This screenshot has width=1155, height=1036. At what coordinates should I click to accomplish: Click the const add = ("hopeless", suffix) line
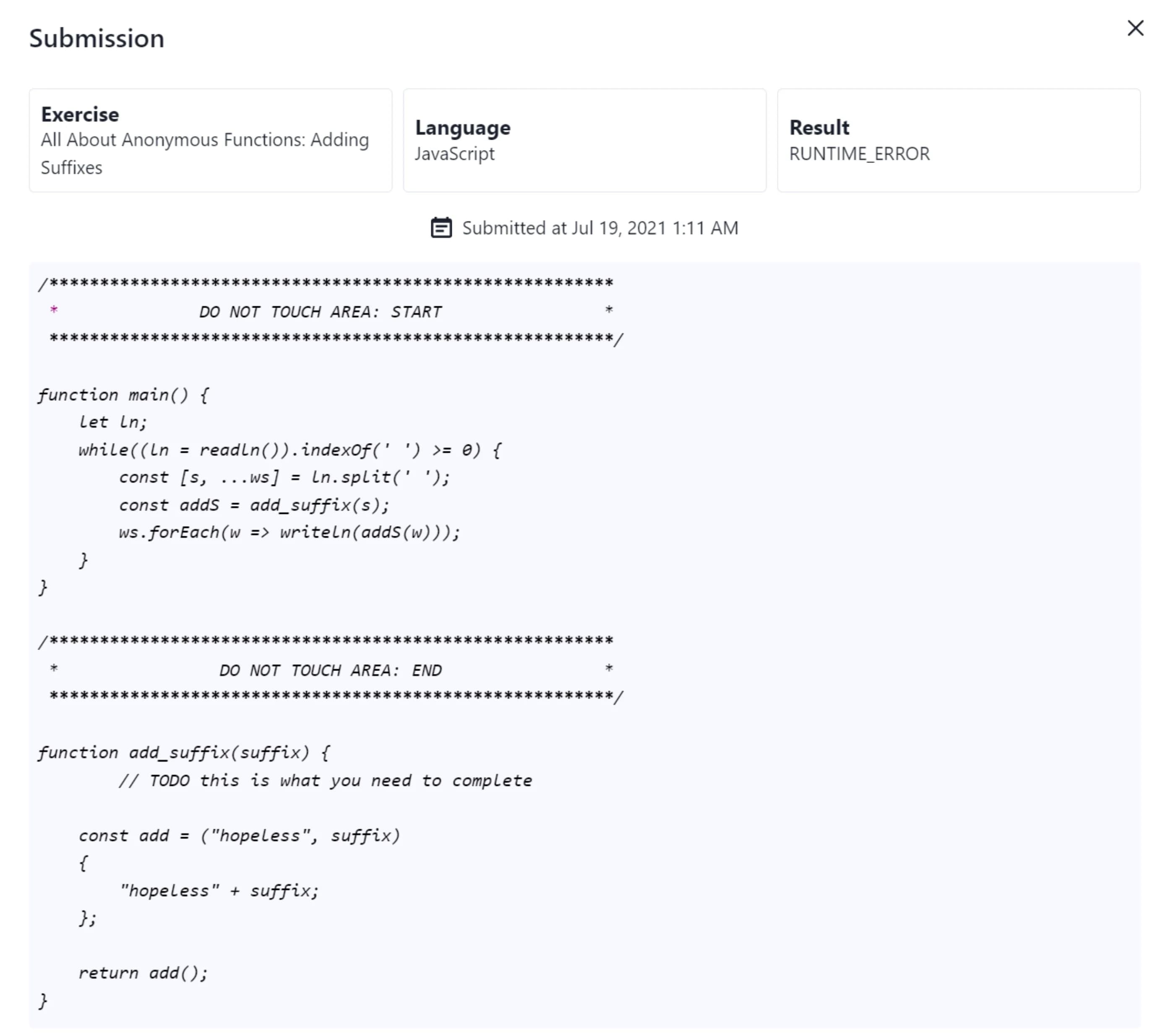(x=239, y=835)
